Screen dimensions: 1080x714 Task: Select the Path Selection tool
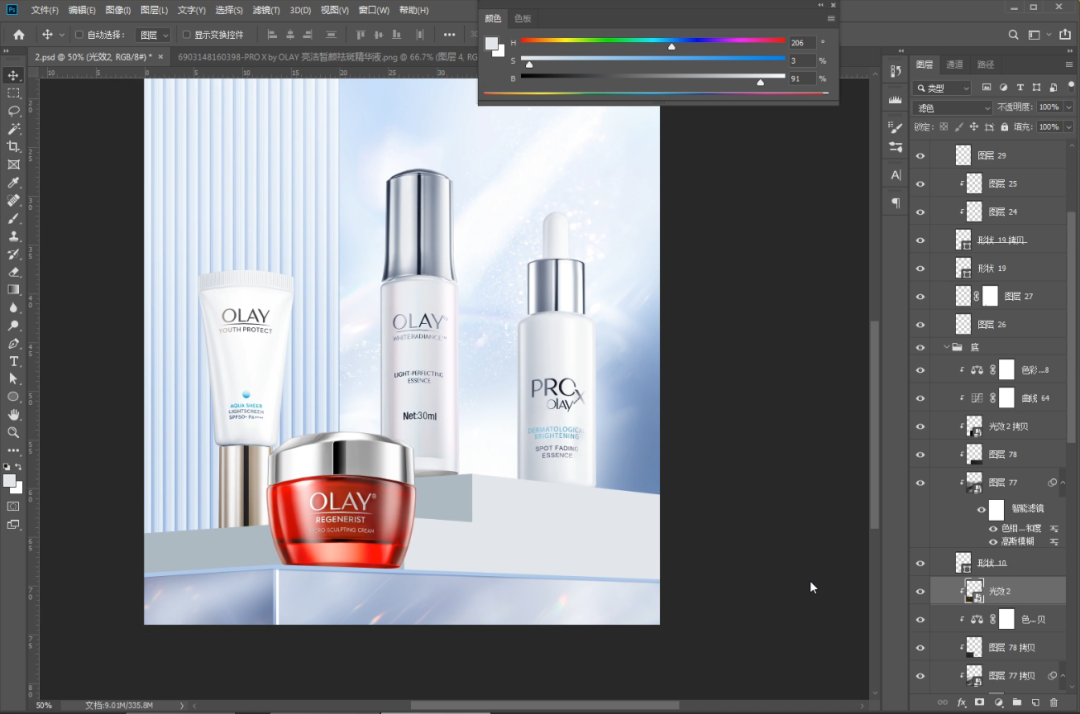13,379
